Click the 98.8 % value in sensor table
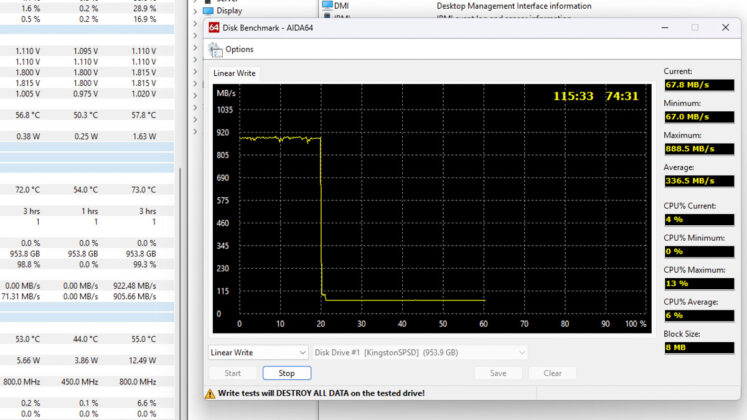The image size is (747, 420). pos(28,264)
